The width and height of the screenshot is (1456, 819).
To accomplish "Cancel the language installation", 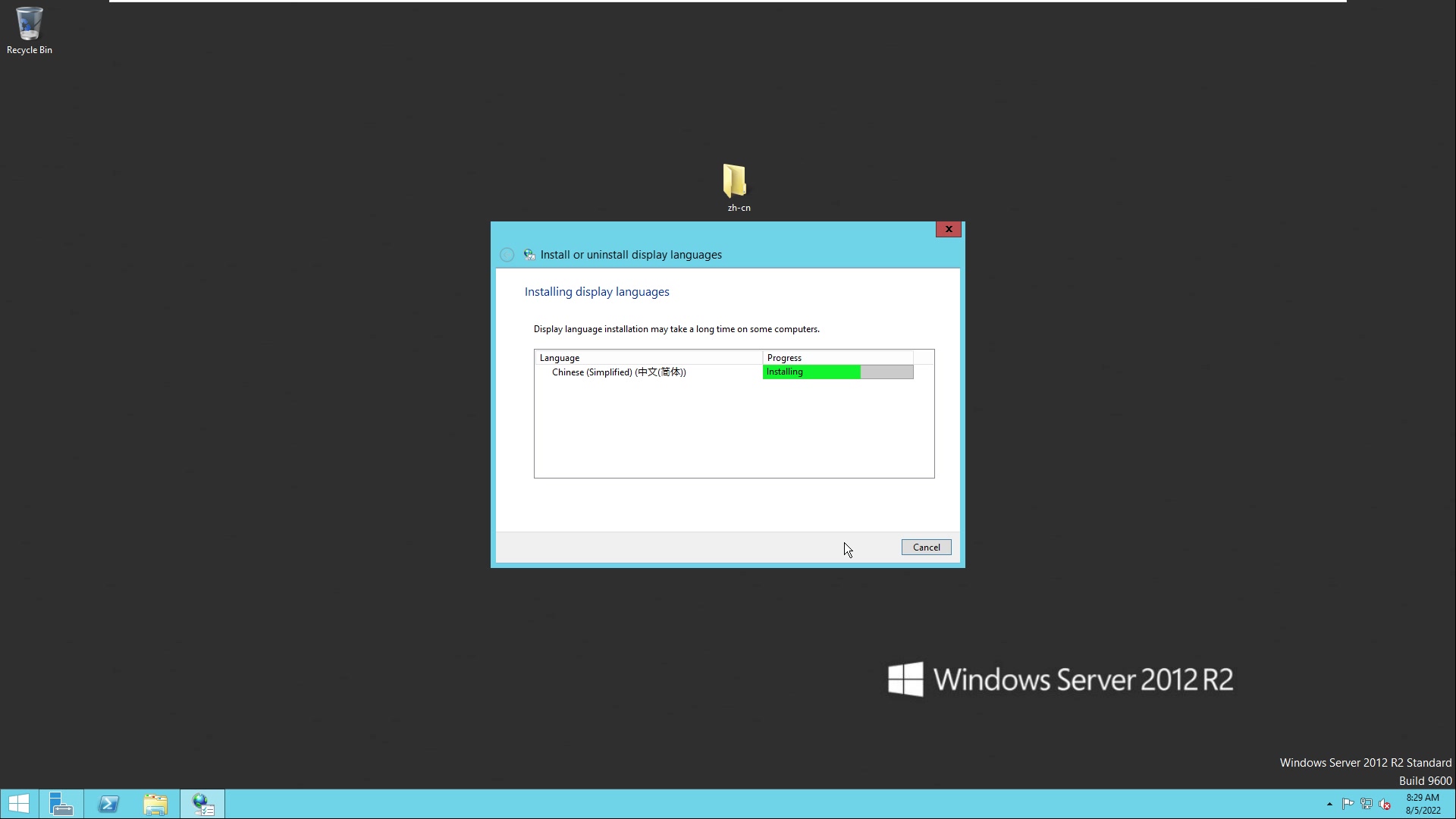I will (926, 548).
